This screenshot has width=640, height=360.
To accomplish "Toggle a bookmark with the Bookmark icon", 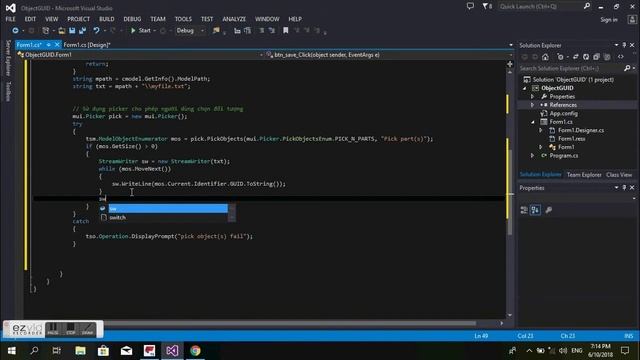I will pos(286,31).
